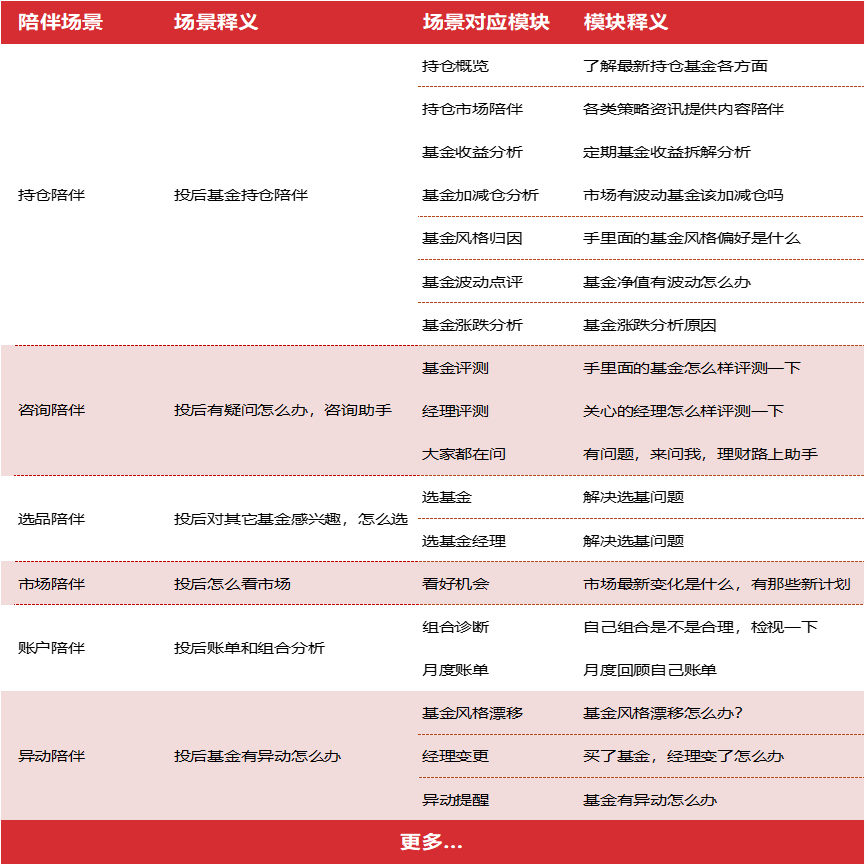Click the 持仓市场陪伴 module
Screen dimensions: 865x865
(472, 109)
